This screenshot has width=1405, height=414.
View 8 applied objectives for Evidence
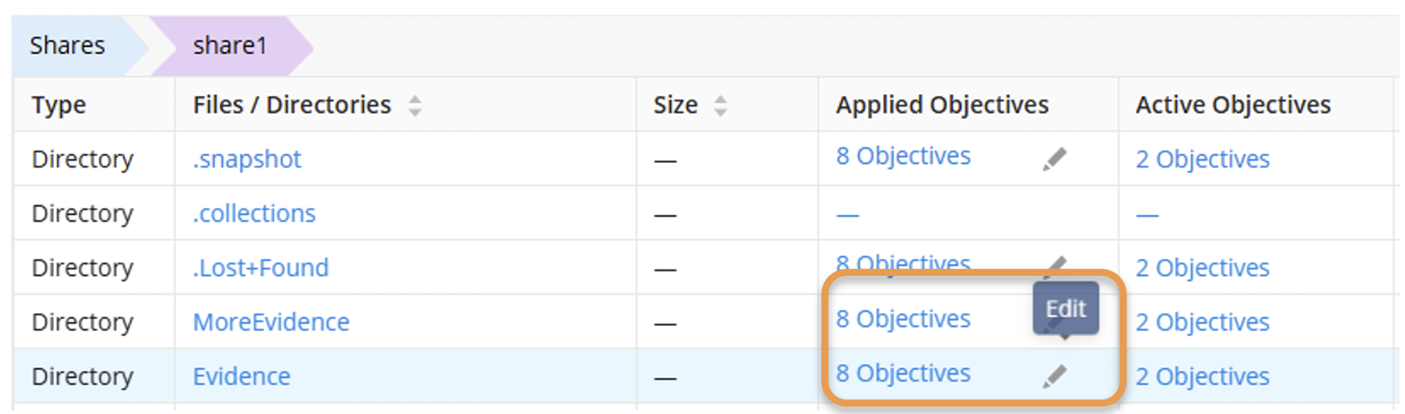[903, 373]
